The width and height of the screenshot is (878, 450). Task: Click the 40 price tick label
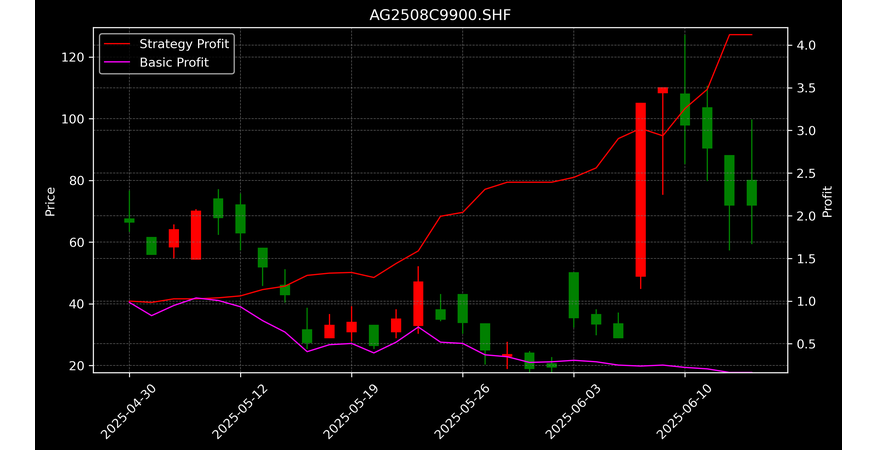tap(77, 304)
